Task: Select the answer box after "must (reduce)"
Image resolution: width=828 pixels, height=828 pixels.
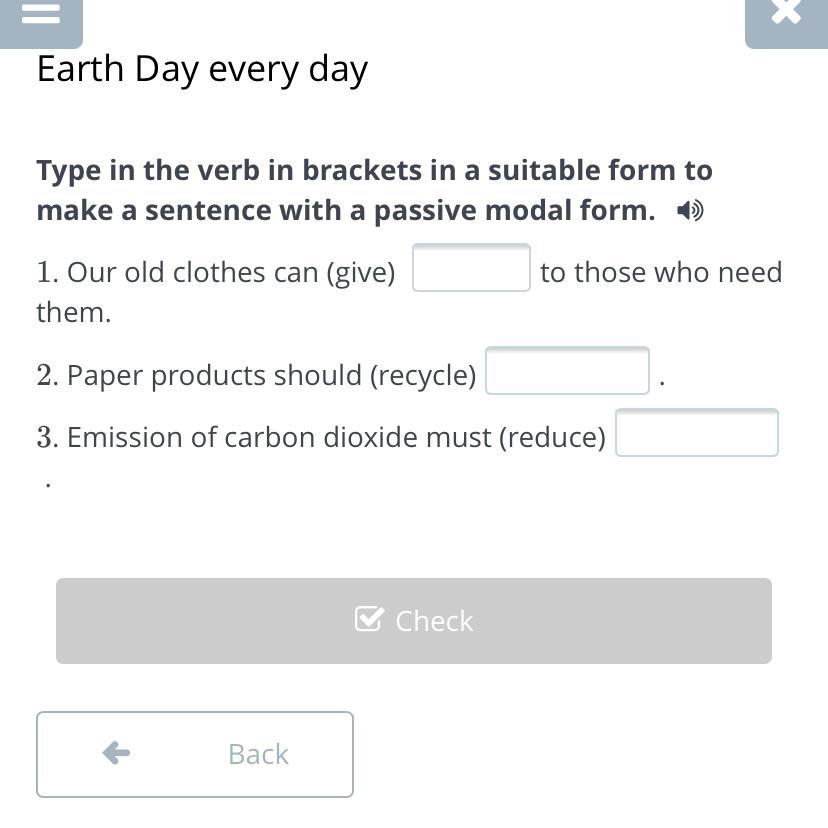Action: [696, 433]
